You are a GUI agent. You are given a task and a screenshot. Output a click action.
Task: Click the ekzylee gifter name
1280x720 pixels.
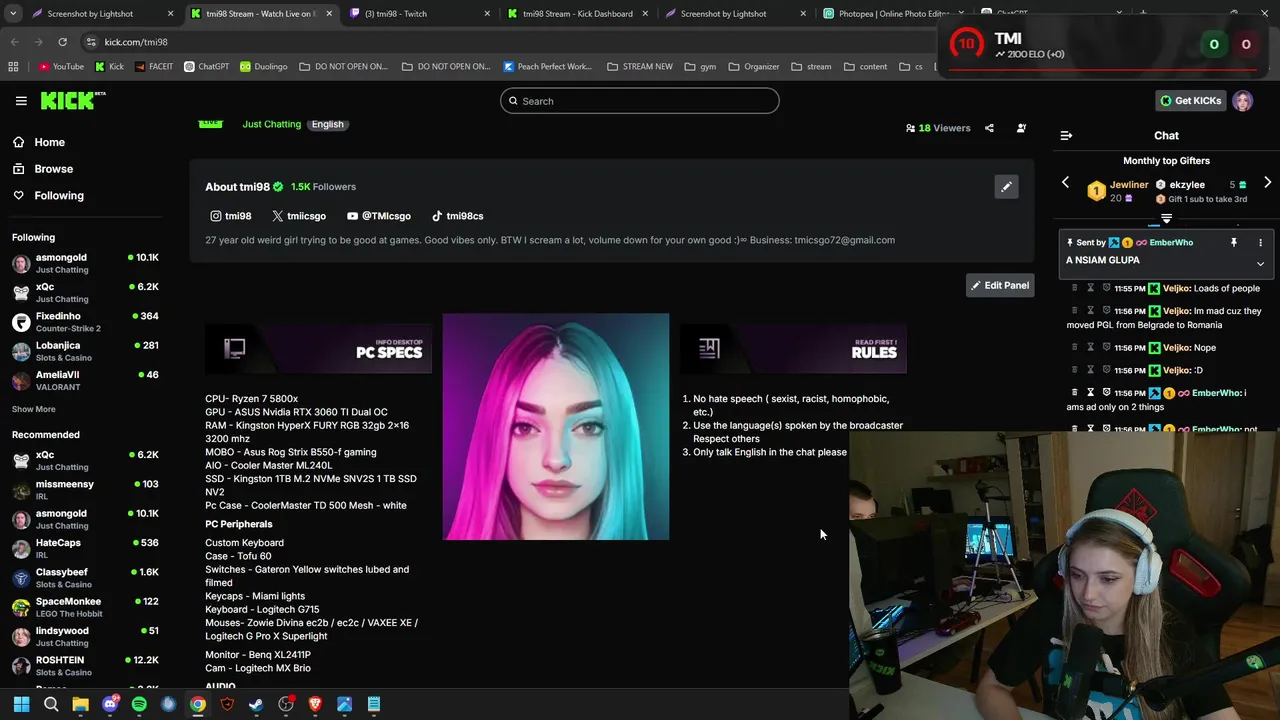point(1187,185)
